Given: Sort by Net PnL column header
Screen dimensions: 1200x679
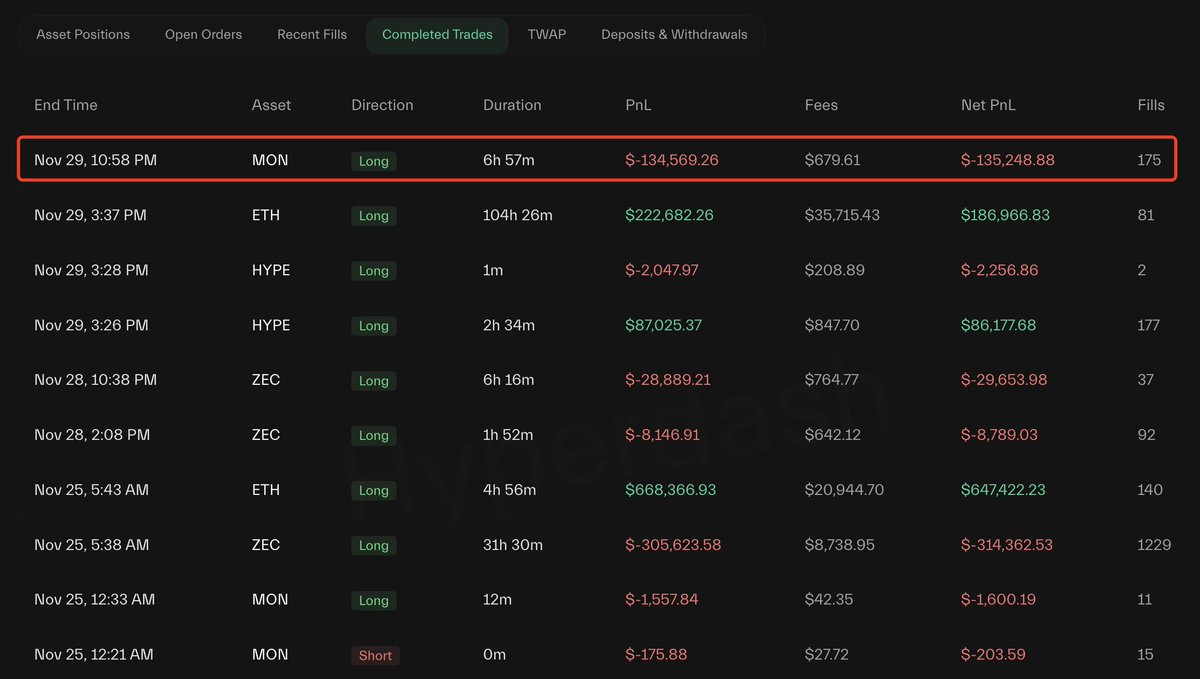Looking at the screenshot, I should [988, 105].
